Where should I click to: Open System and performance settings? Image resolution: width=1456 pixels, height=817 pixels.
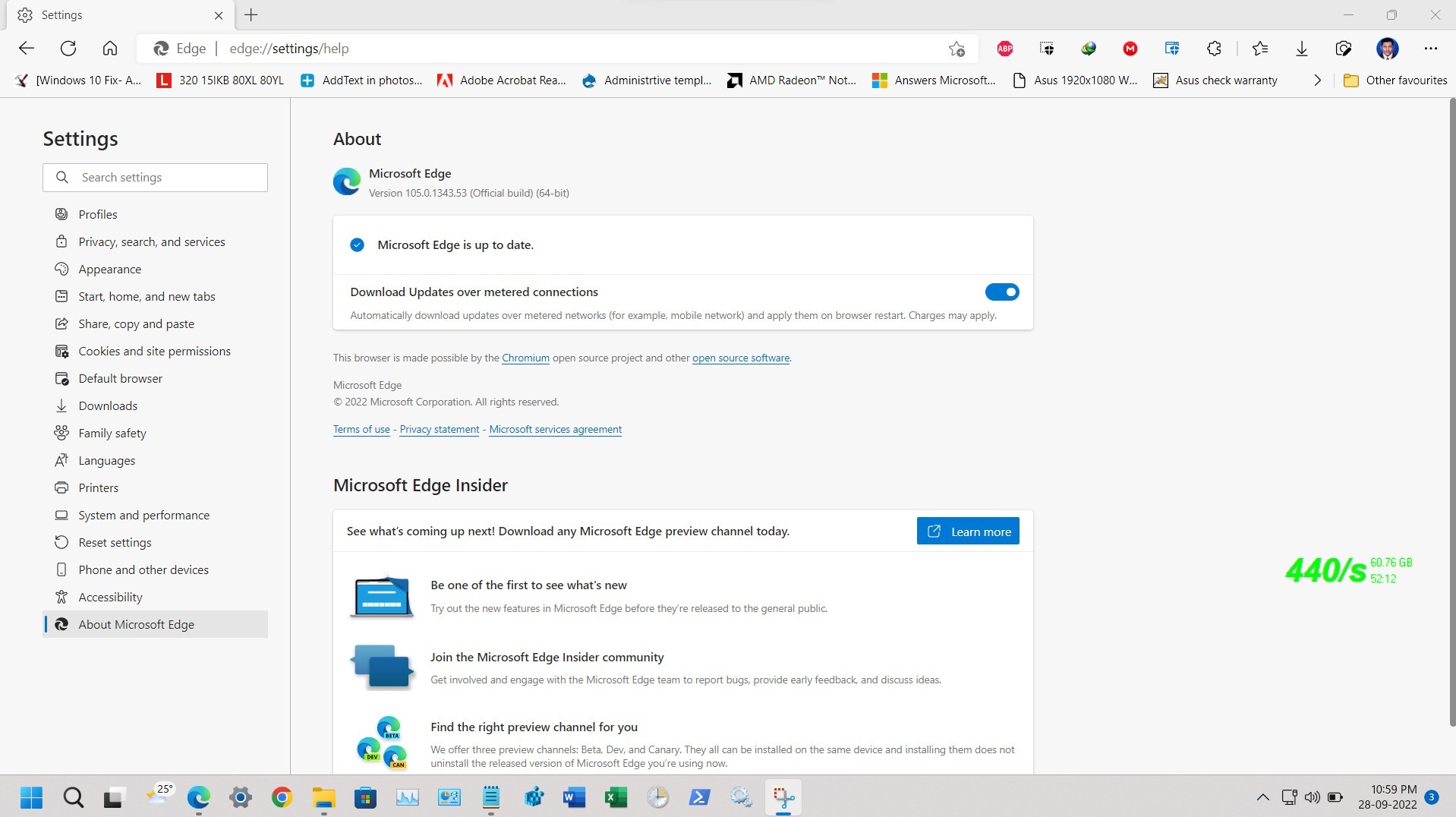pyautogui.click(x=156, y=515)
